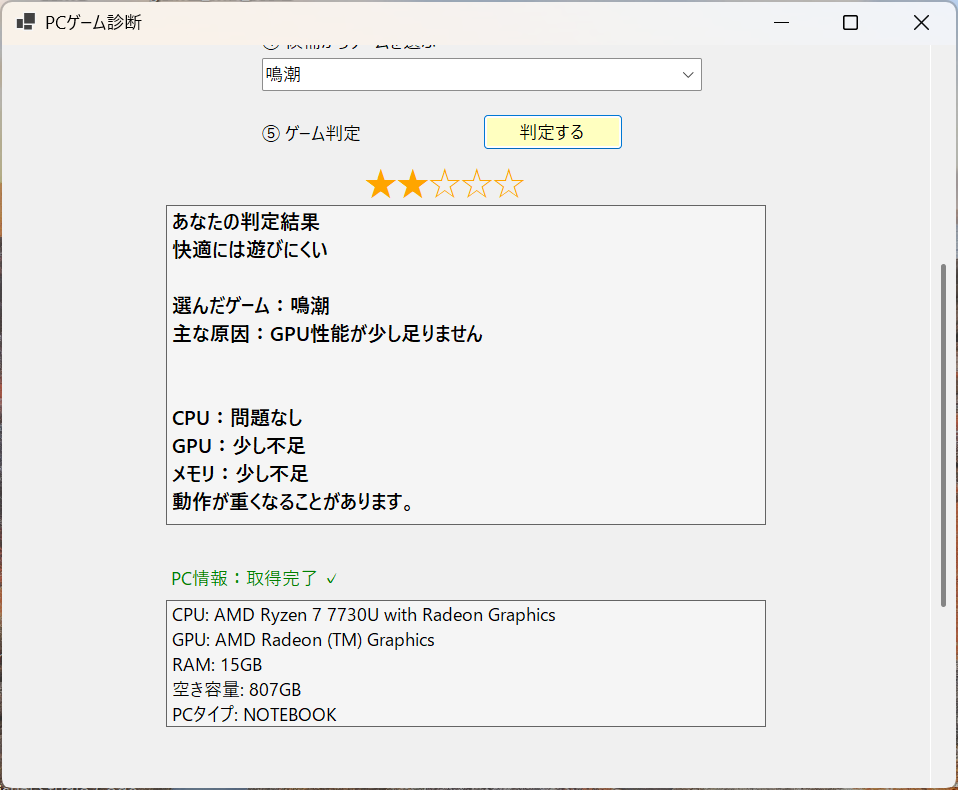Click the 動作が重くなることがあります。 line
The image size is (958, 790).
click(294, 502)
